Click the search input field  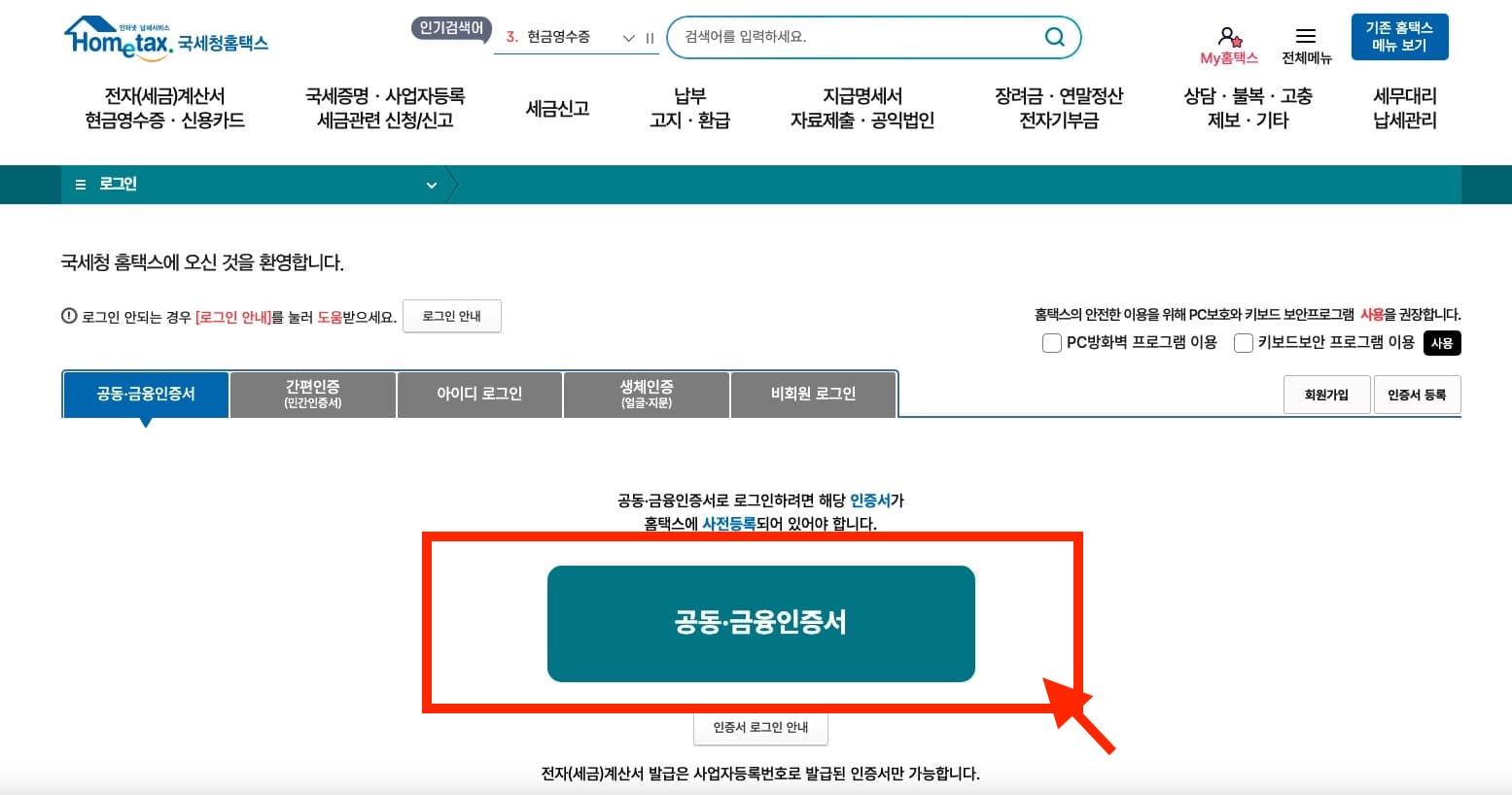coord(856,37)
